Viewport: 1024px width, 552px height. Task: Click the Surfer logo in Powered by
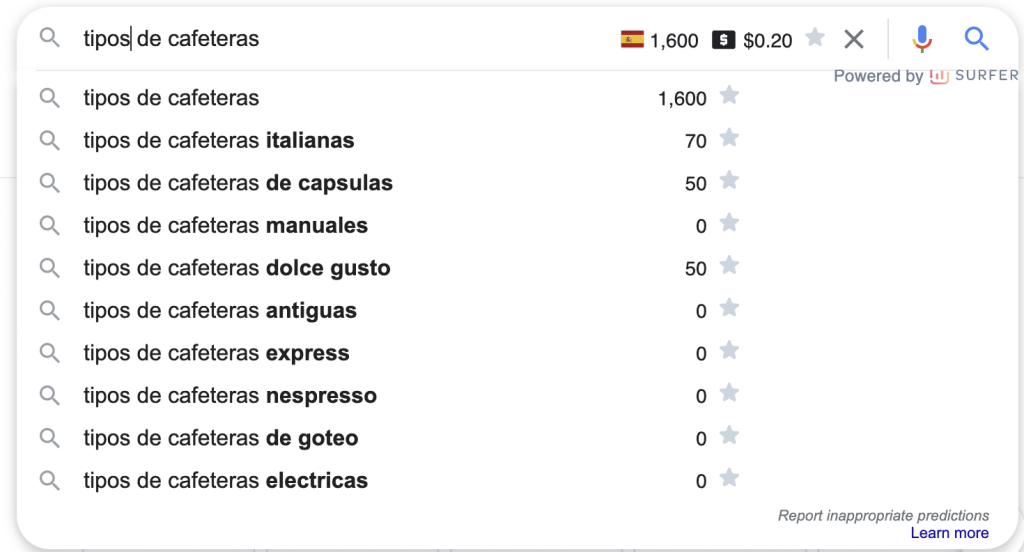(x=974, y=76)
